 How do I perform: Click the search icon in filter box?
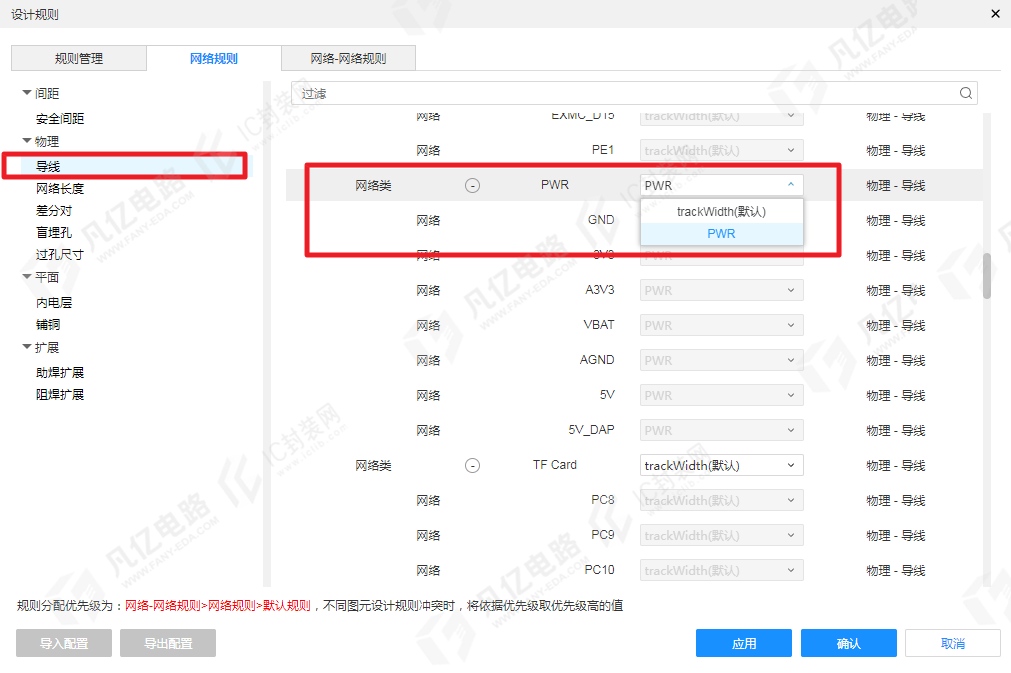pos(965,93)
